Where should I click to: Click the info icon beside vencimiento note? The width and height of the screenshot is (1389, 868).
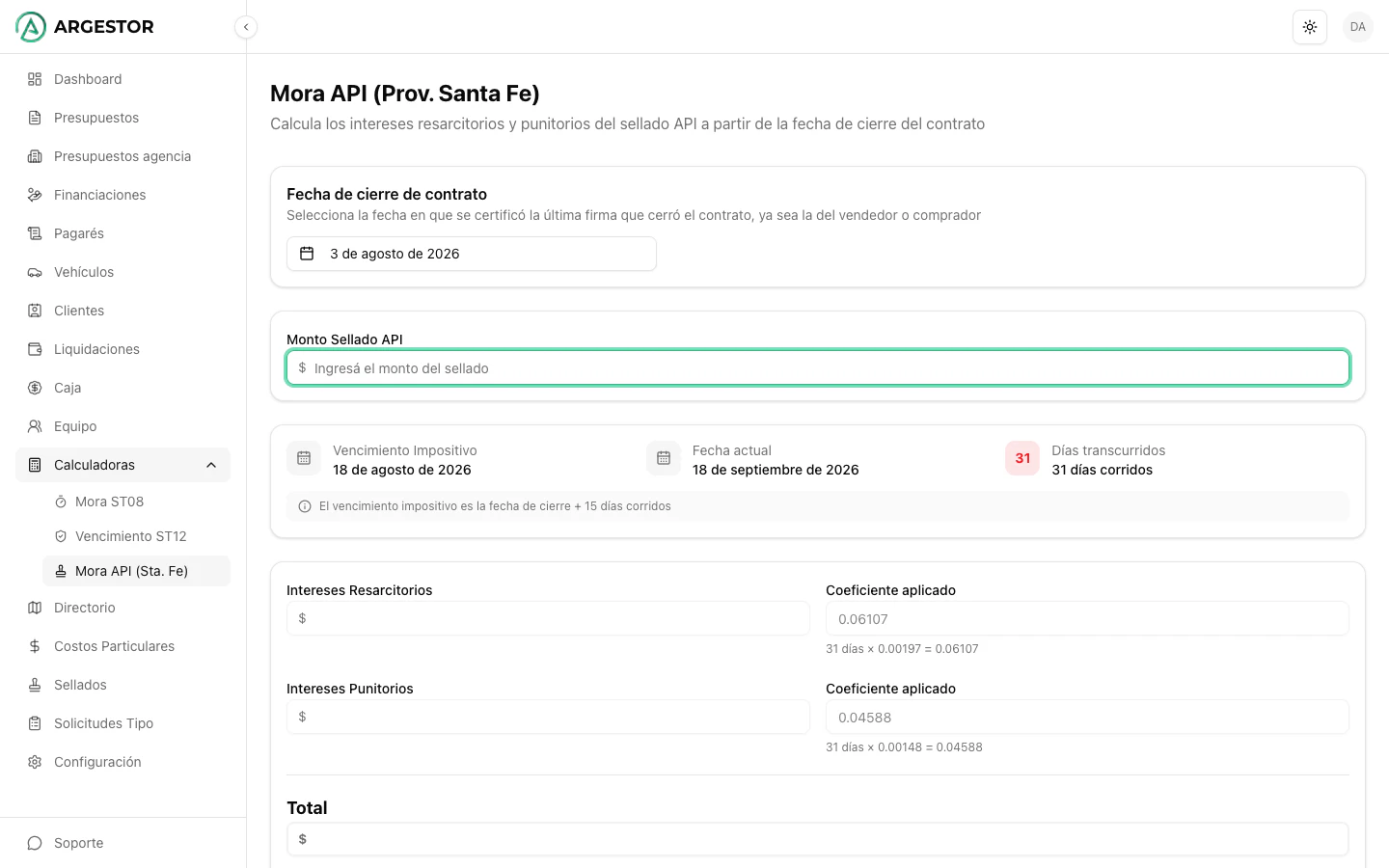(x=305, y=506)
